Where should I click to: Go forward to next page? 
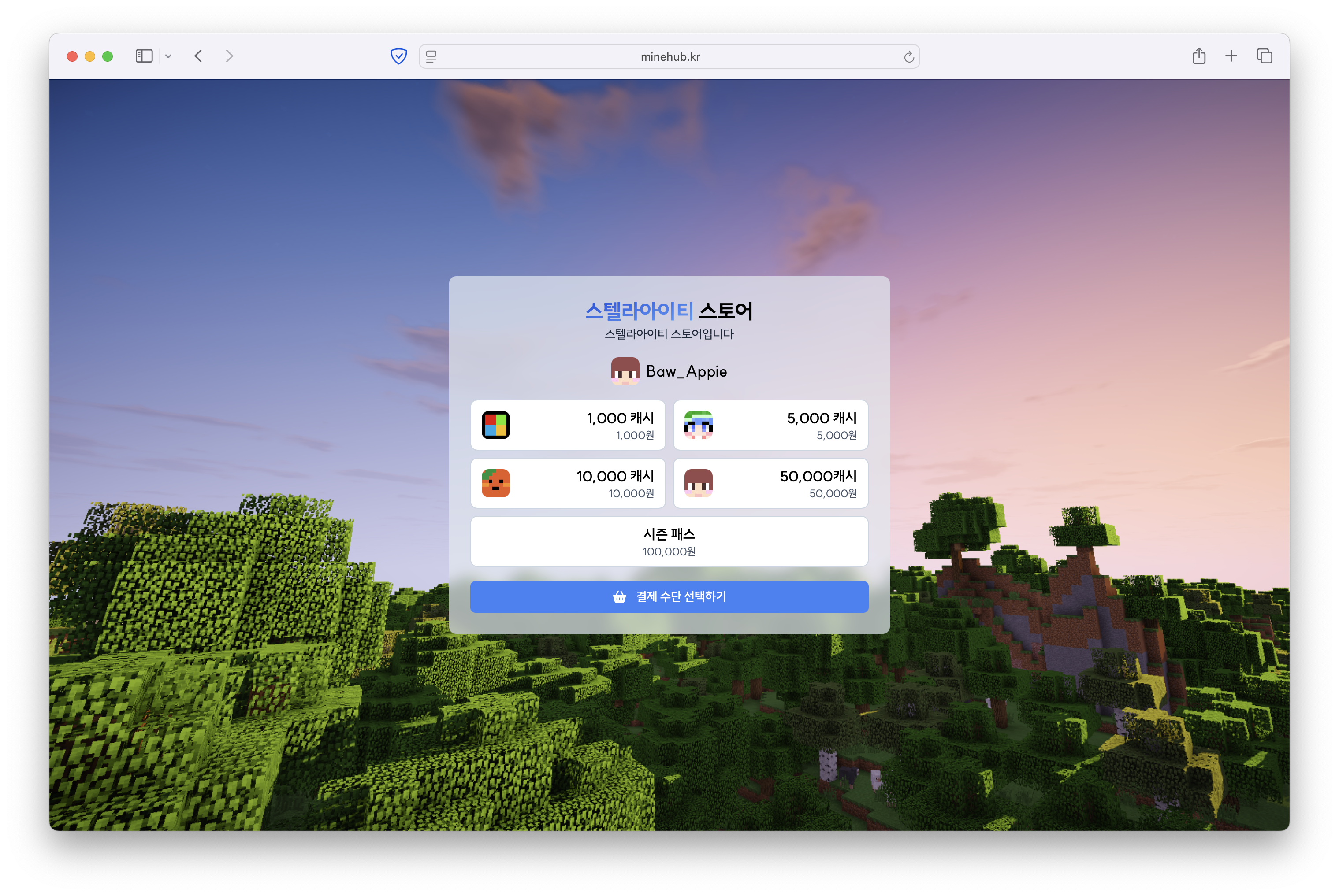229,56
